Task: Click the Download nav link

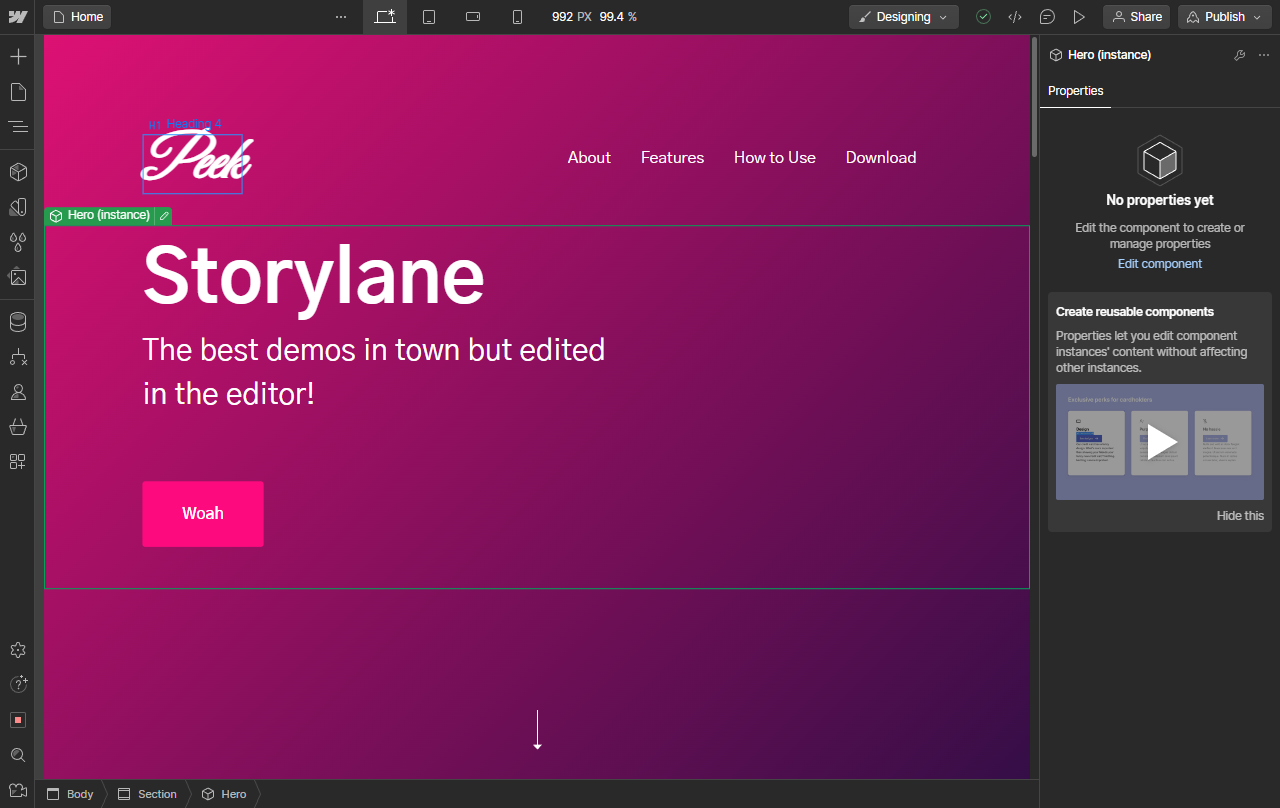Action: click(x=881, y=158)
